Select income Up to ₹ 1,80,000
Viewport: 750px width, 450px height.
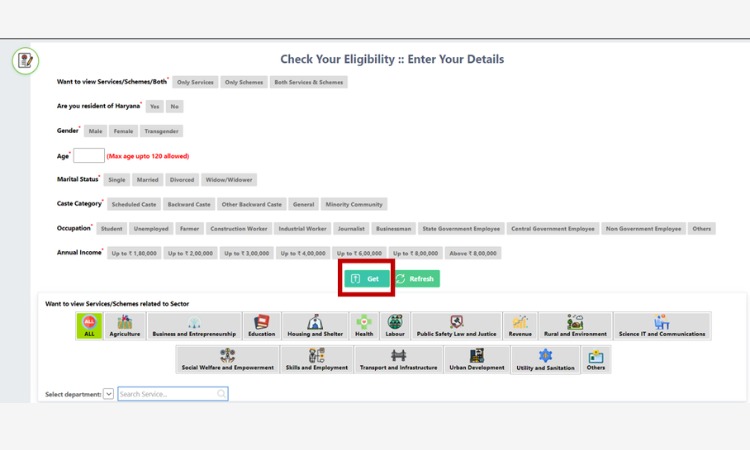point(134,253)
